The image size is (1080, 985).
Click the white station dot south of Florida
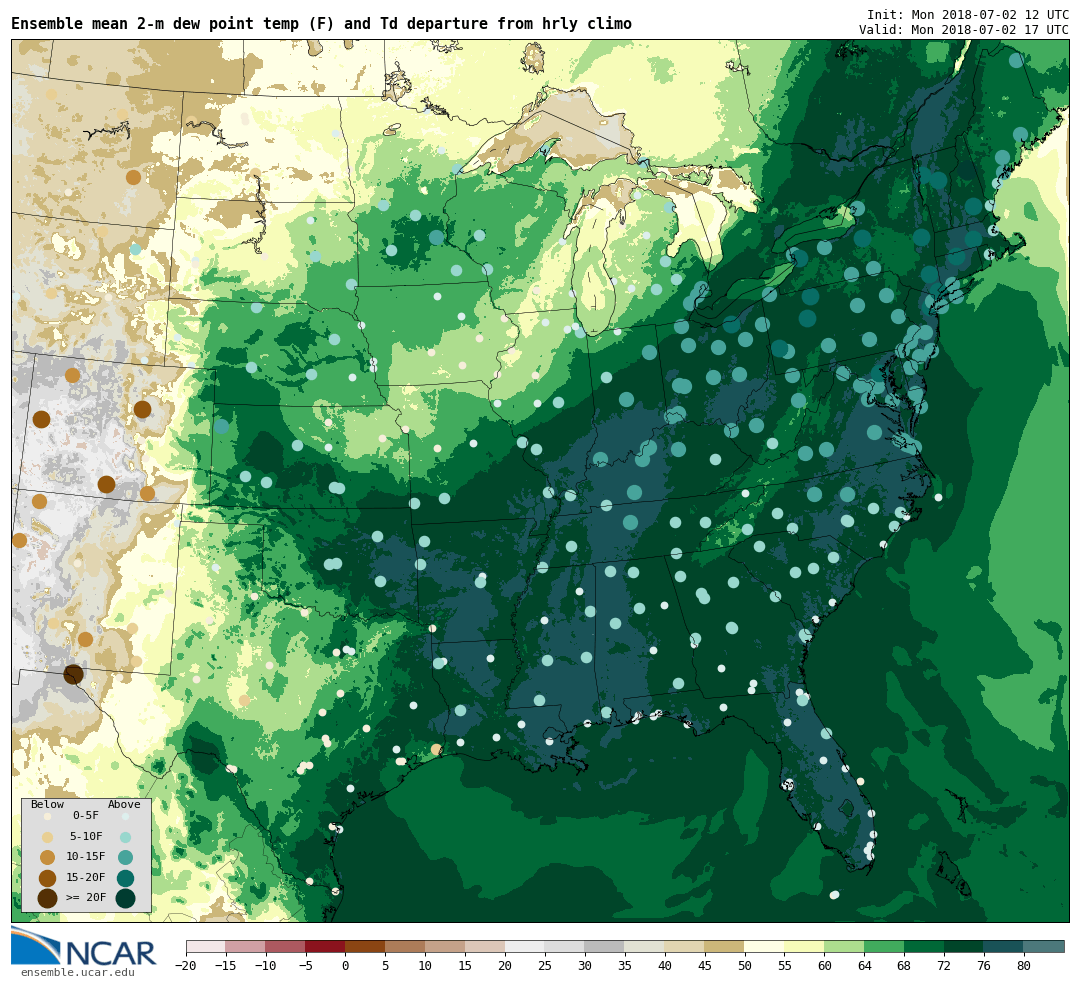[835, 895]
